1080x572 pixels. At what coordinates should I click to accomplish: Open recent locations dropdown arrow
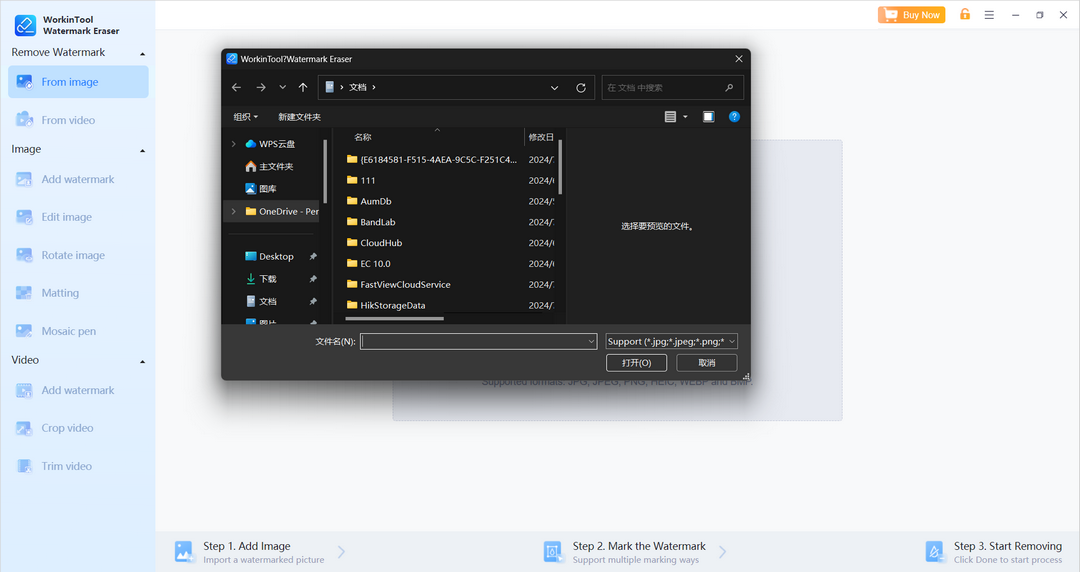tap(282, 88)
